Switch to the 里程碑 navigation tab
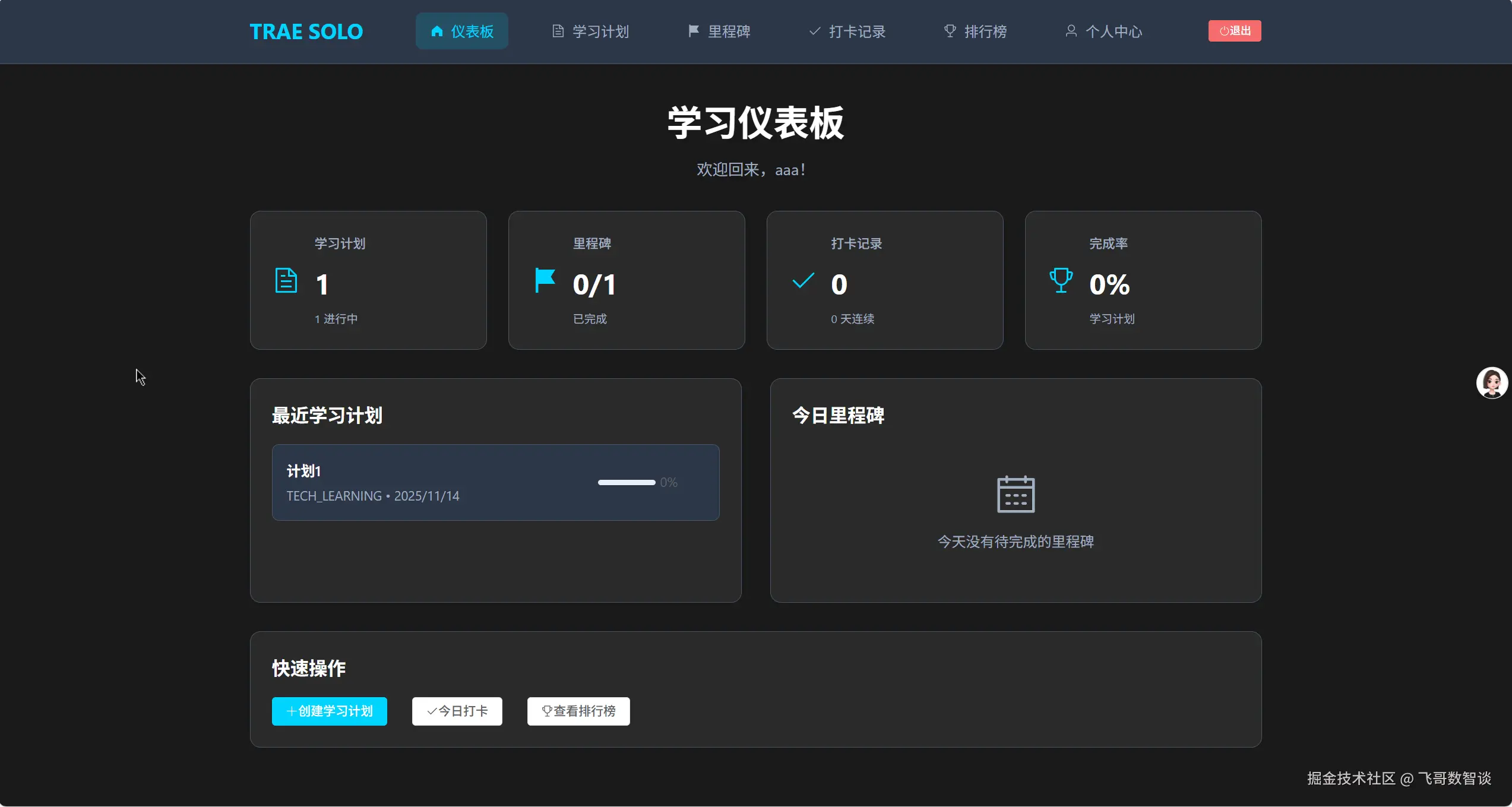Viewport: 1512px width, 807px height. click(719, 31)
